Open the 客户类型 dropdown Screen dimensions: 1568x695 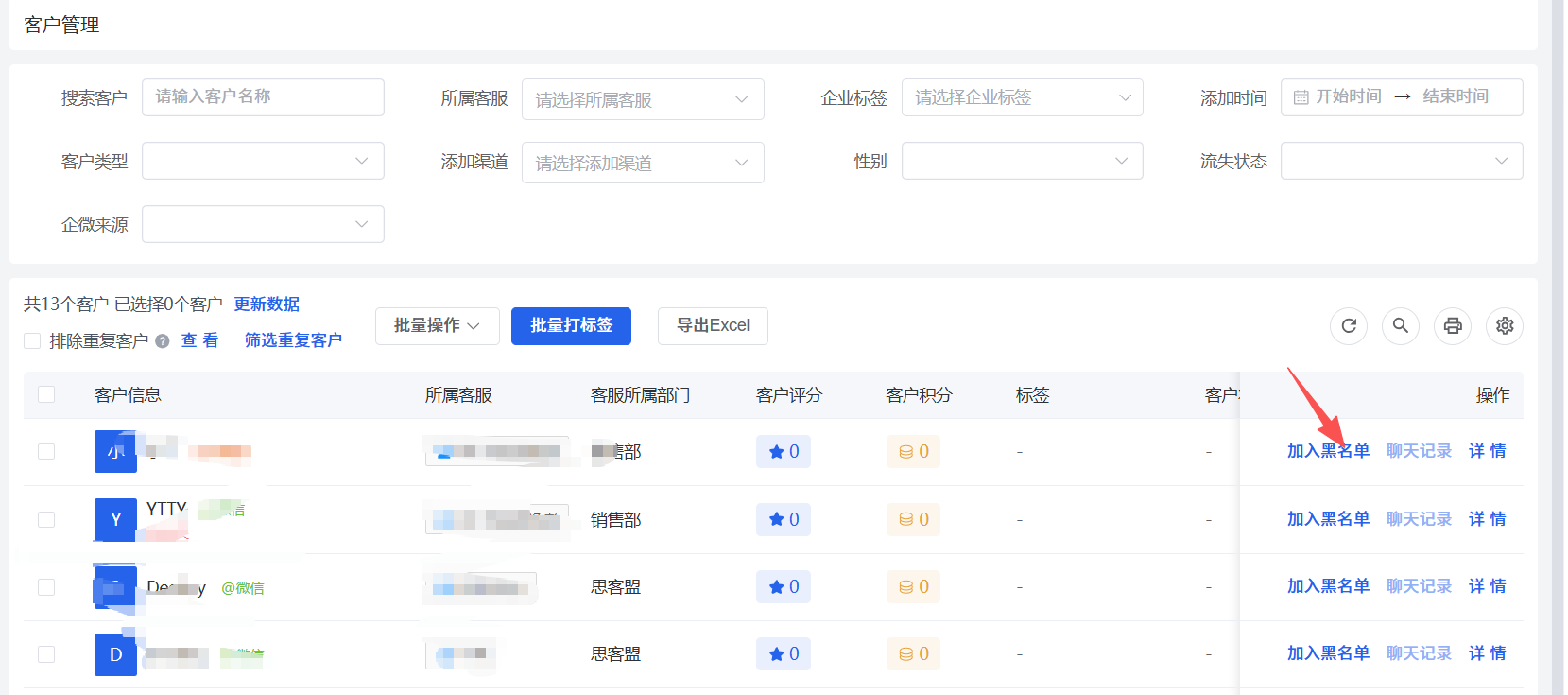[263, 161]
